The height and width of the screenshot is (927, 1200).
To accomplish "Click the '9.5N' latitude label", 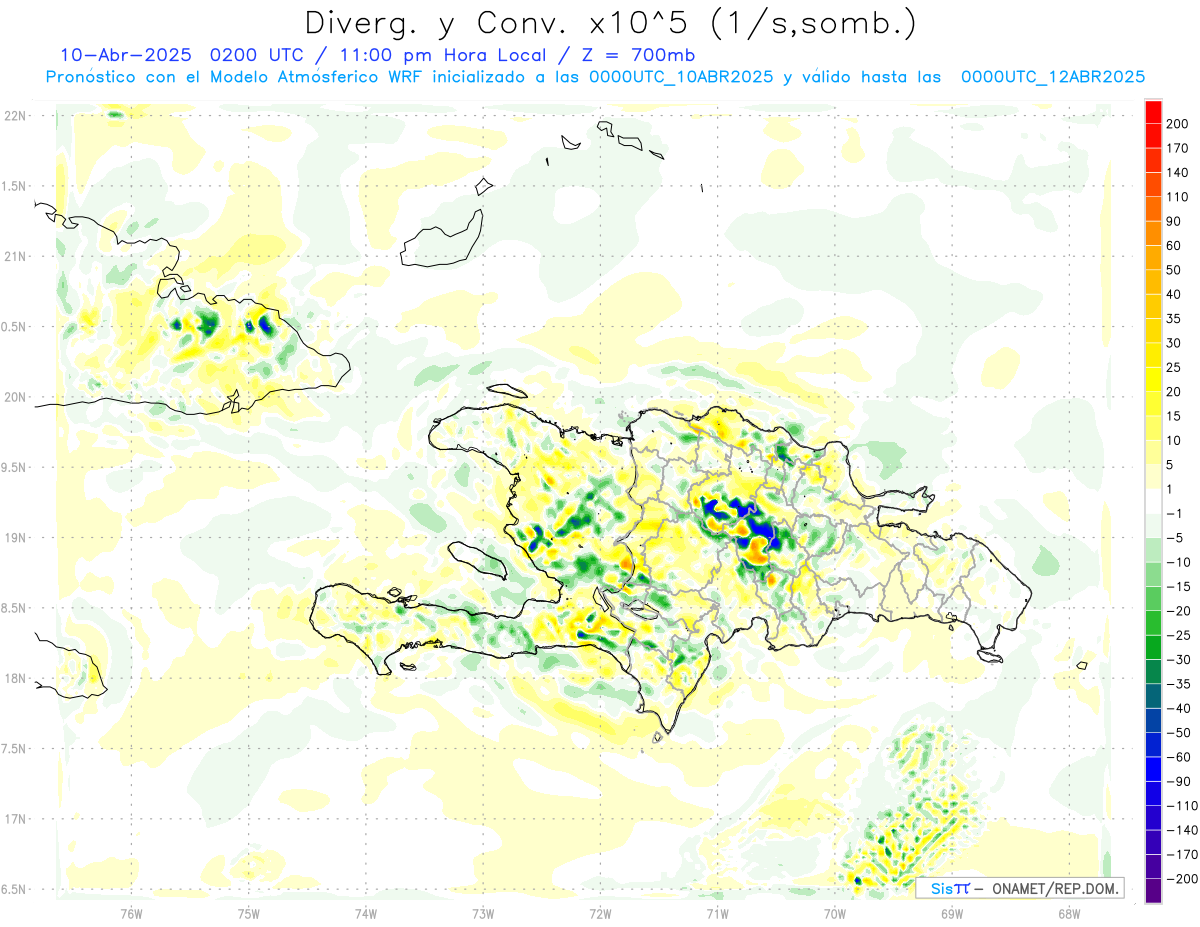I will pyautogui.click(x=15, y=467).
